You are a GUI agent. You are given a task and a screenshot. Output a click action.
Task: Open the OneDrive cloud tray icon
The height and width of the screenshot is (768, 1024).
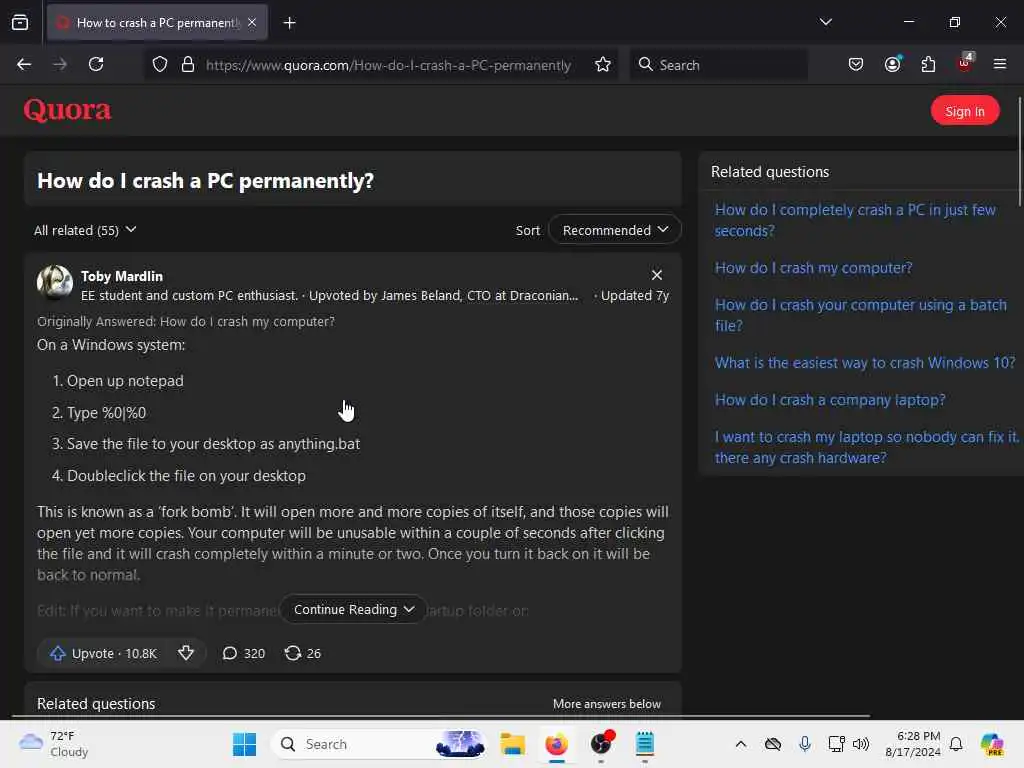pyautogui.click(x=773, y=744)
